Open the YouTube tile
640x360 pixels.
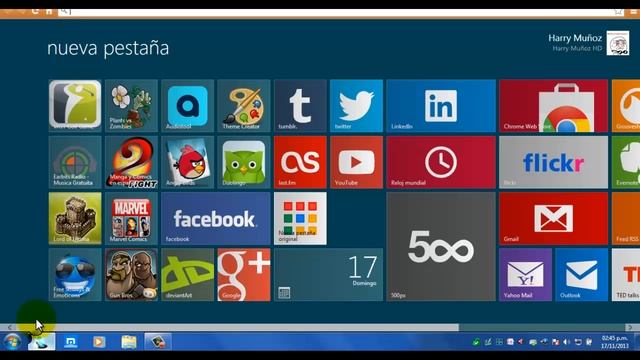click(357, 162)
